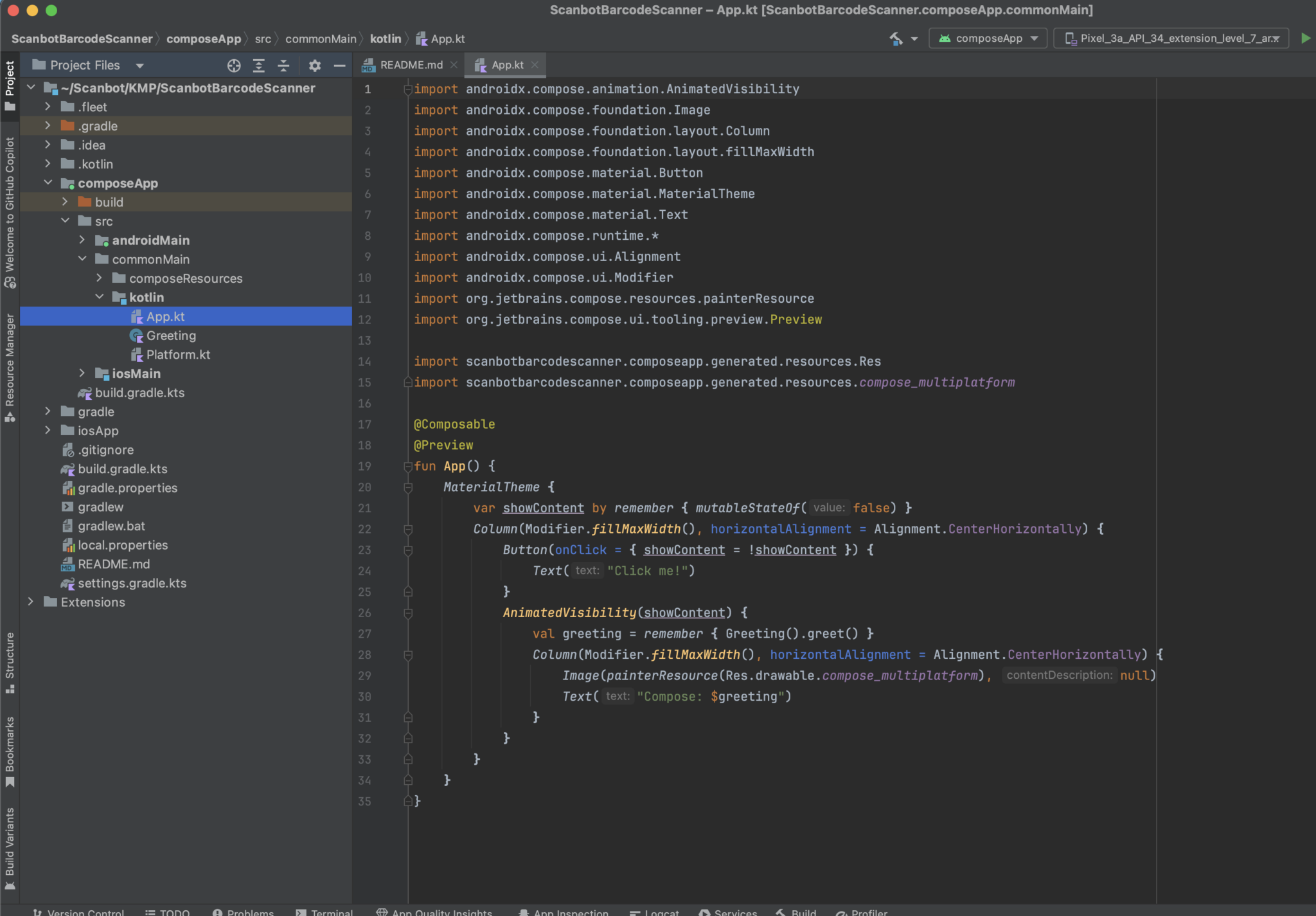Collapse the commonMain folder
Viewport: 1316px width, 916px height.
point(83,258)
